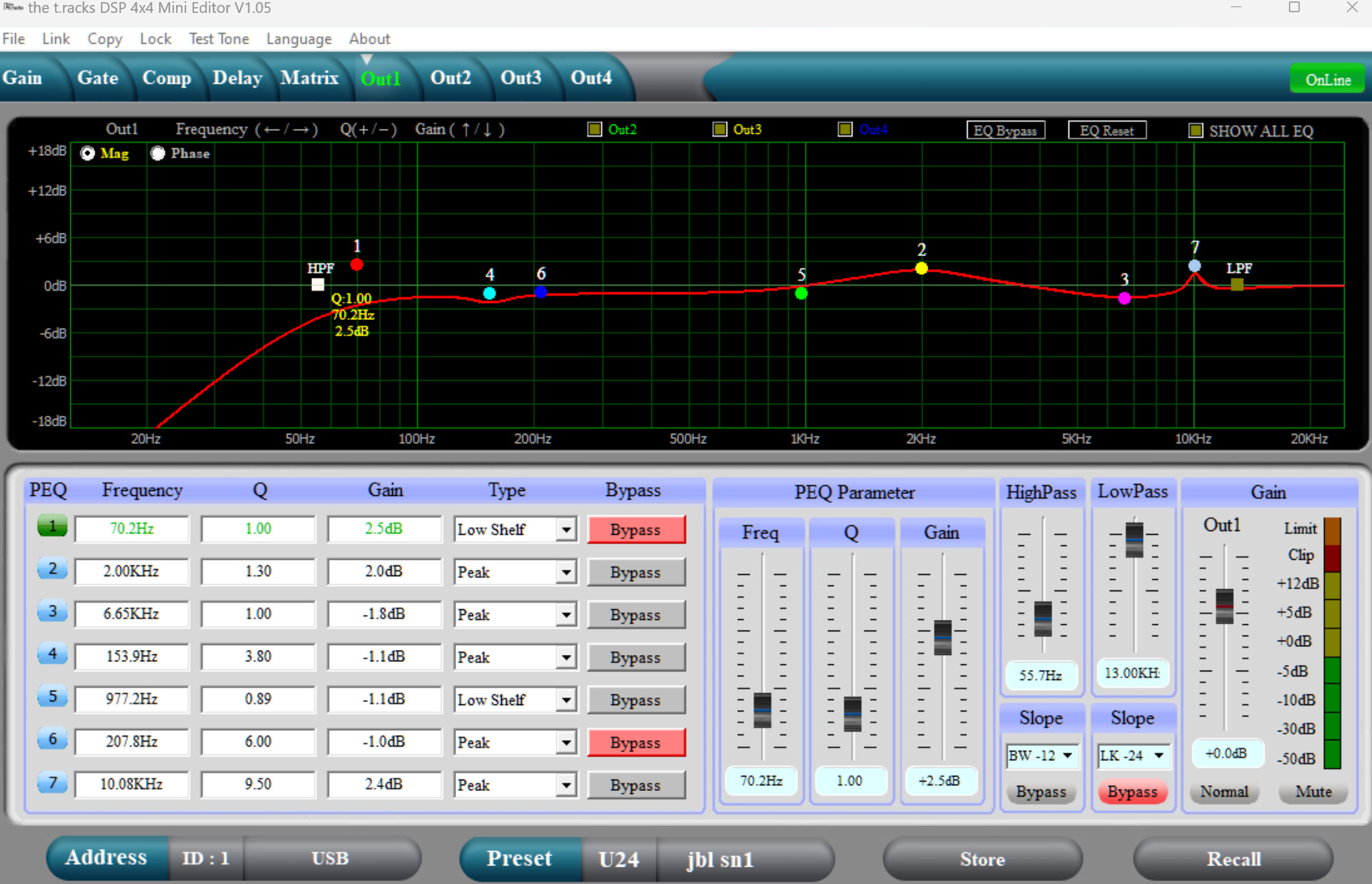Select magenta EQ node 3 on graph

[x=1124, y=298]
